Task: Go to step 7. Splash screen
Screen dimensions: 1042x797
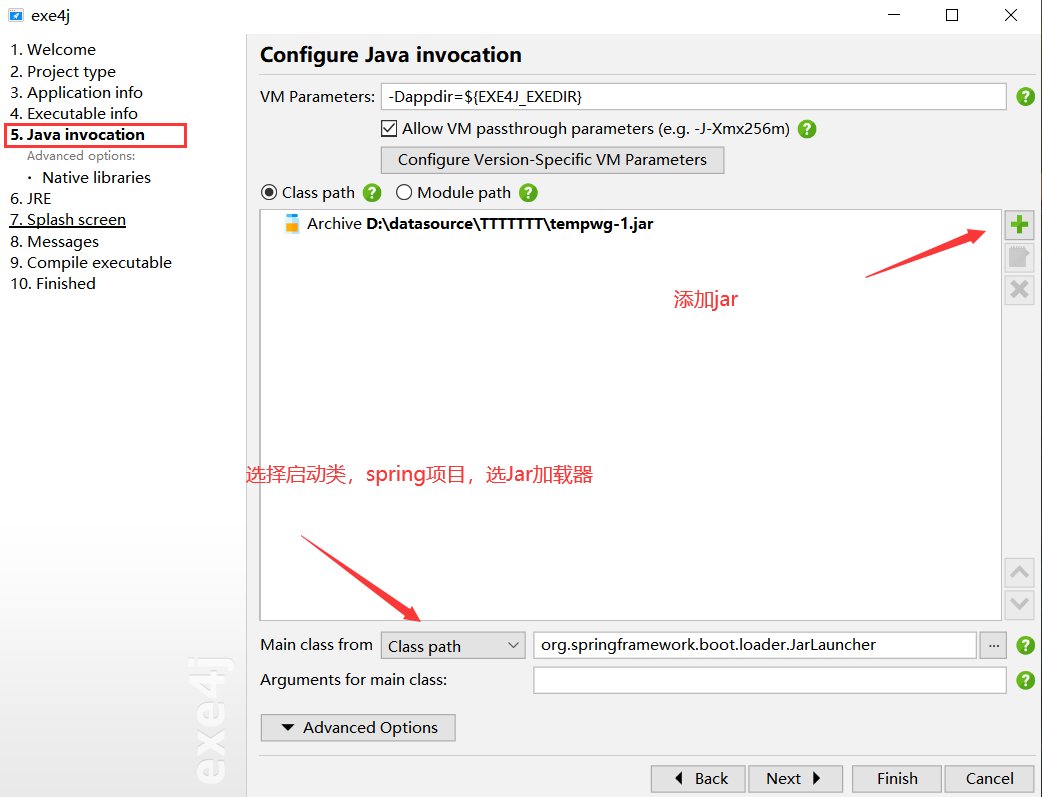Action: tap(68, 220)
